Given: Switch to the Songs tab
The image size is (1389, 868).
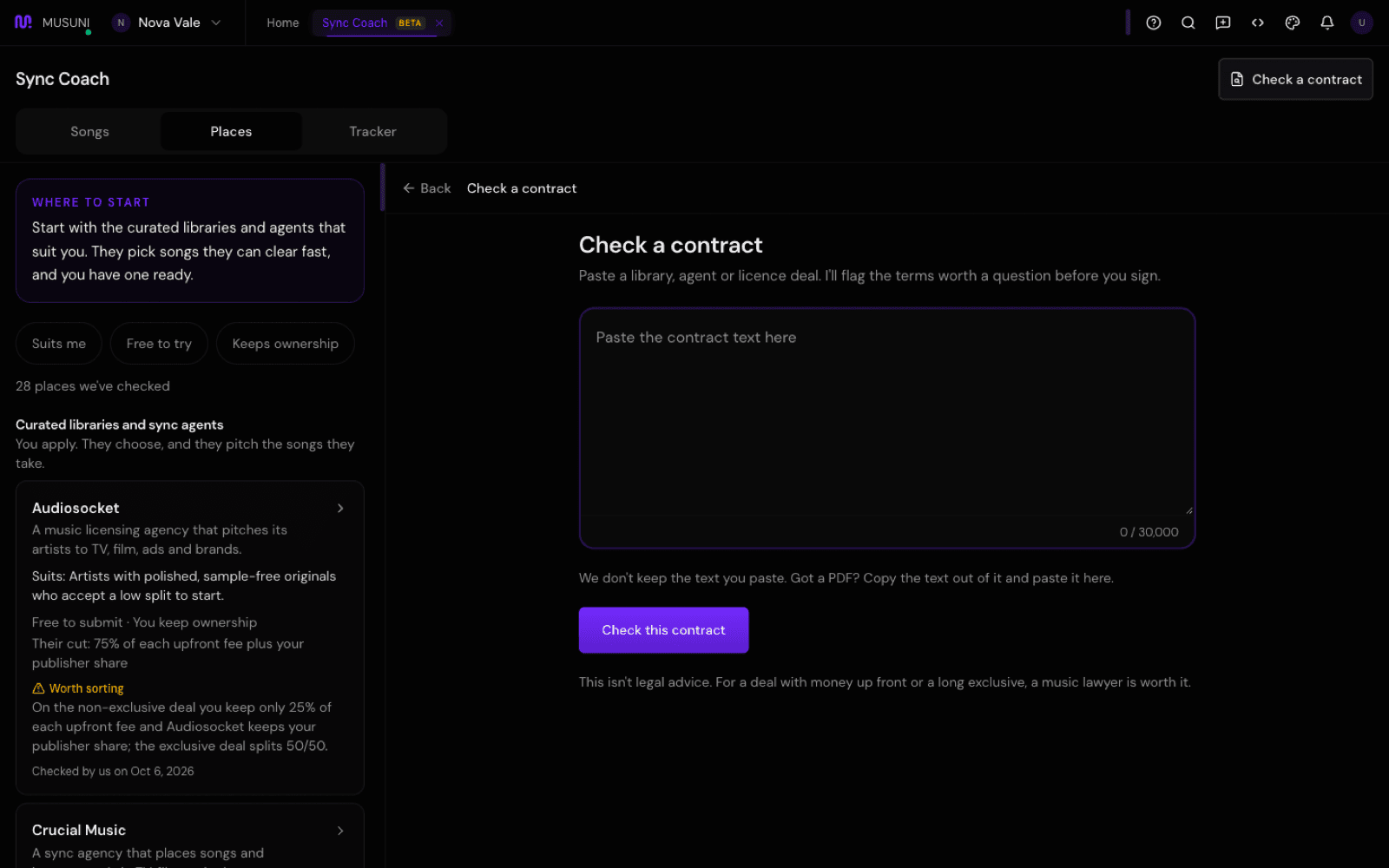Looking at the screenshot, I should (x=89, y=131).
